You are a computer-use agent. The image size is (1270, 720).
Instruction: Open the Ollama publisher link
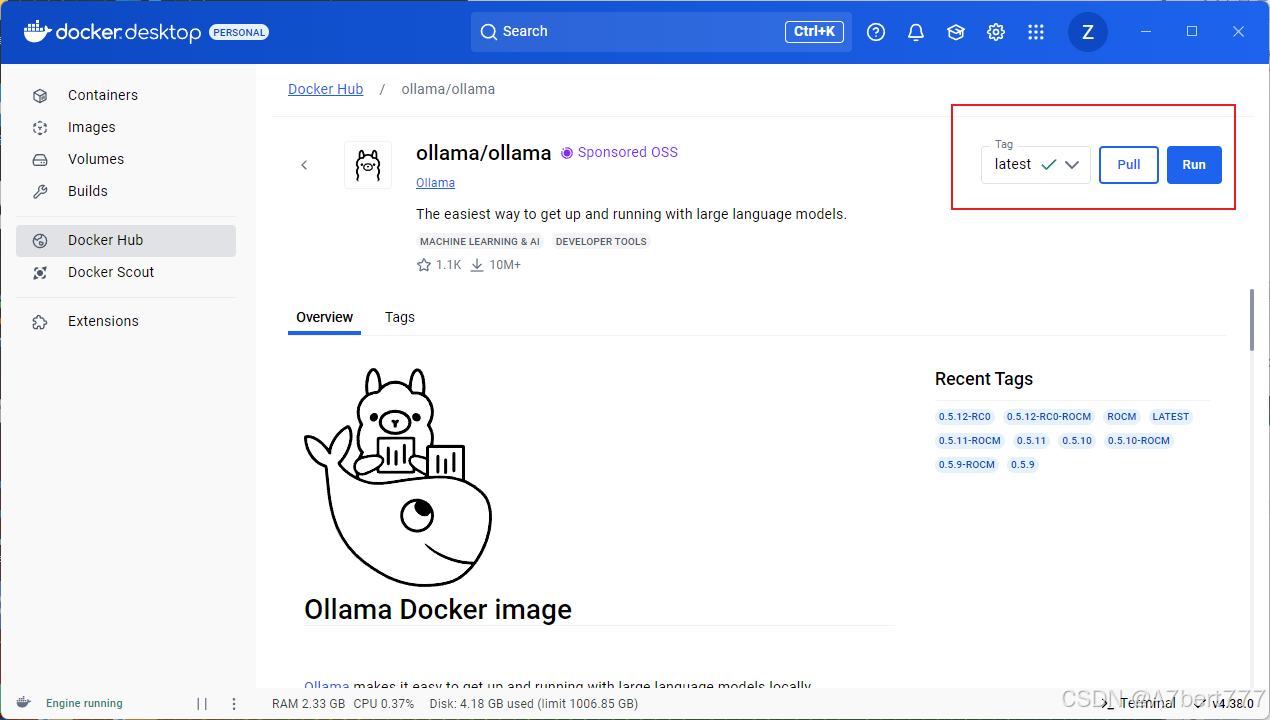coord(435,183)
